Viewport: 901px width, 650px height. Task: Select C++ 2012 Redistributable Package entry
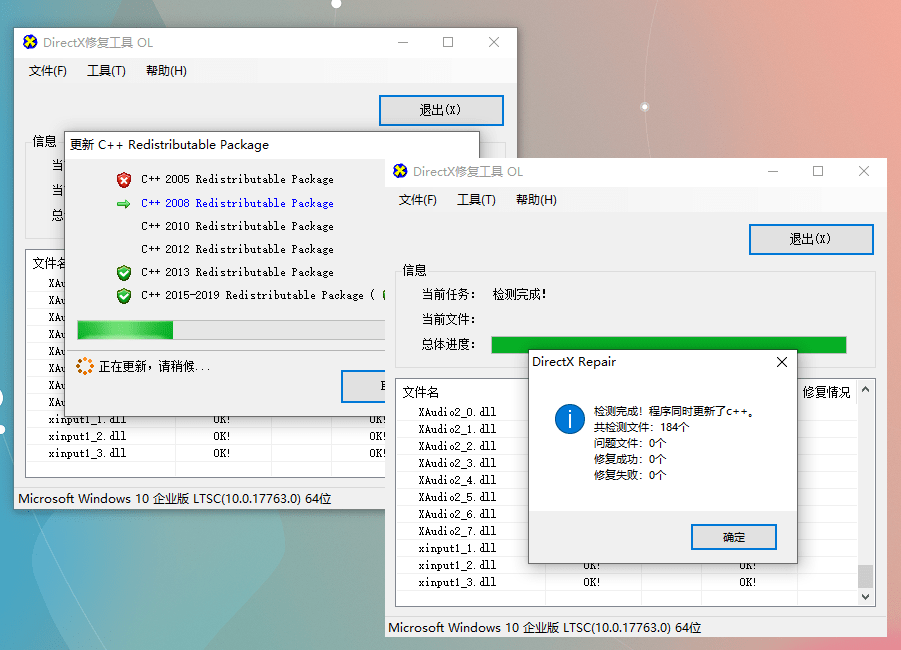coord(237,249)
